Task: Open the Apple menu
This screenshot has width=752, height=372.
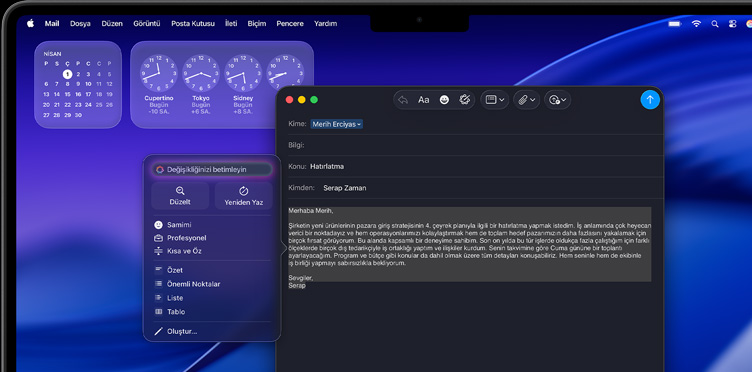Action: pyautogui.click(x=31, y=23)
